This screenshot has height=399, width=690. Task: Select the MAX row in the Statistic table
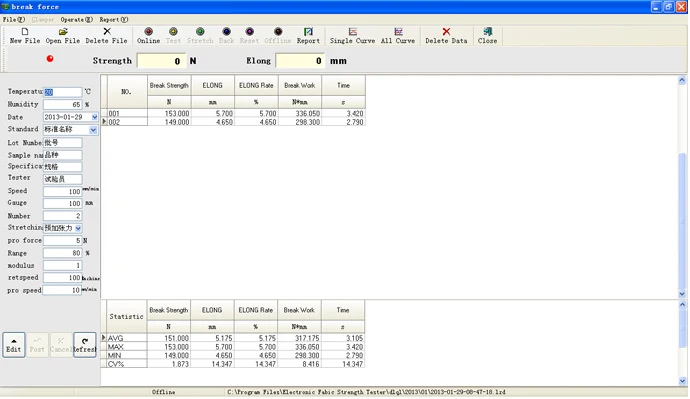[233, 347]
